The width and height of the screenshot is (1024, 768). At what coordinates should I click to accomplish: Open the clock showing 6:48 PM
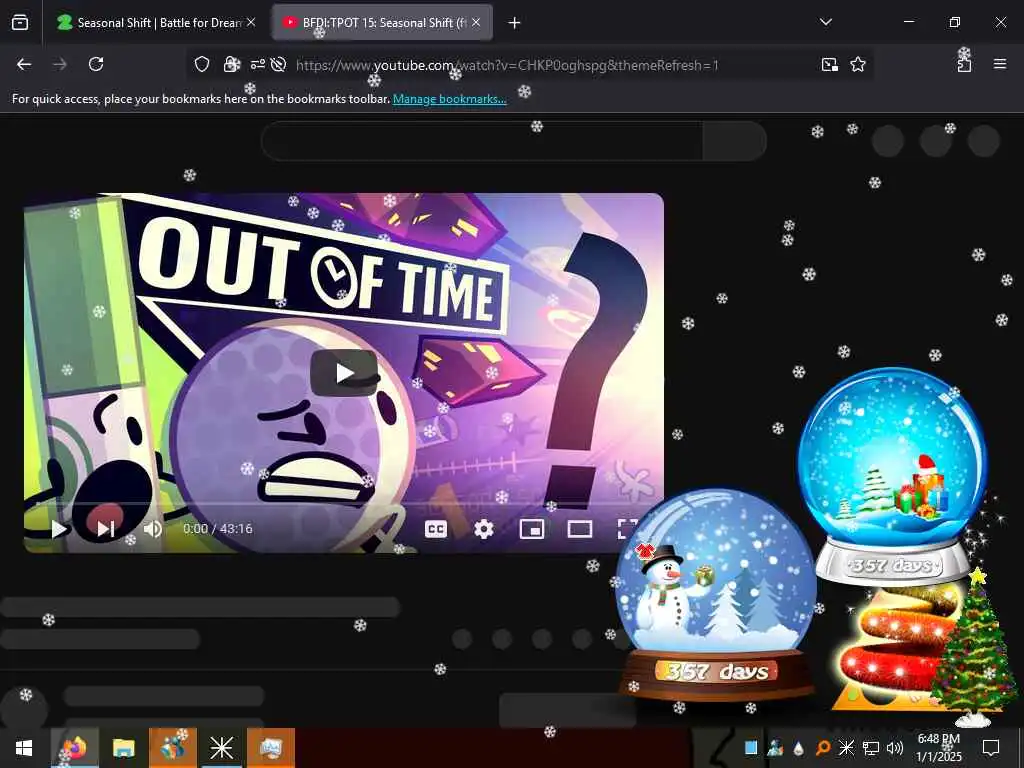coord(938,748)
